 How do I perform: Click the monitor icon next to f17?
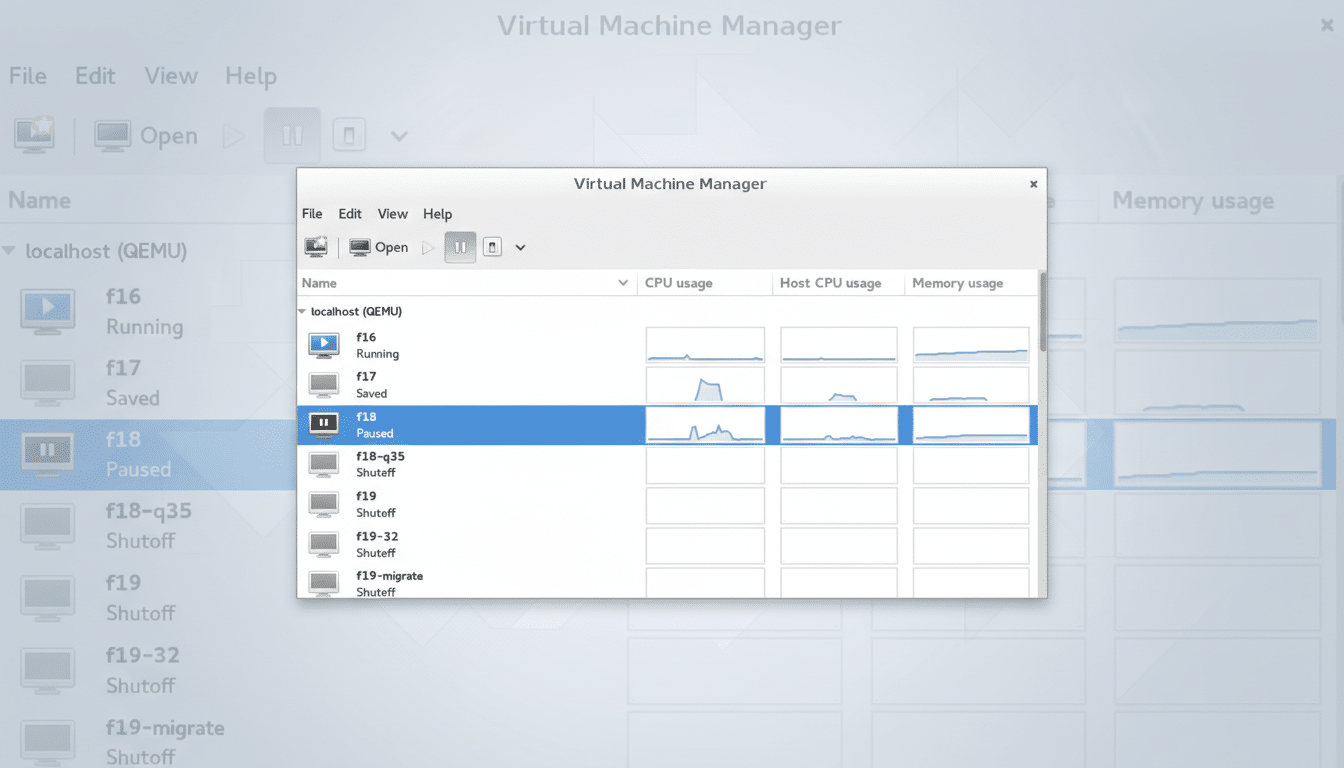coord(323,384)
